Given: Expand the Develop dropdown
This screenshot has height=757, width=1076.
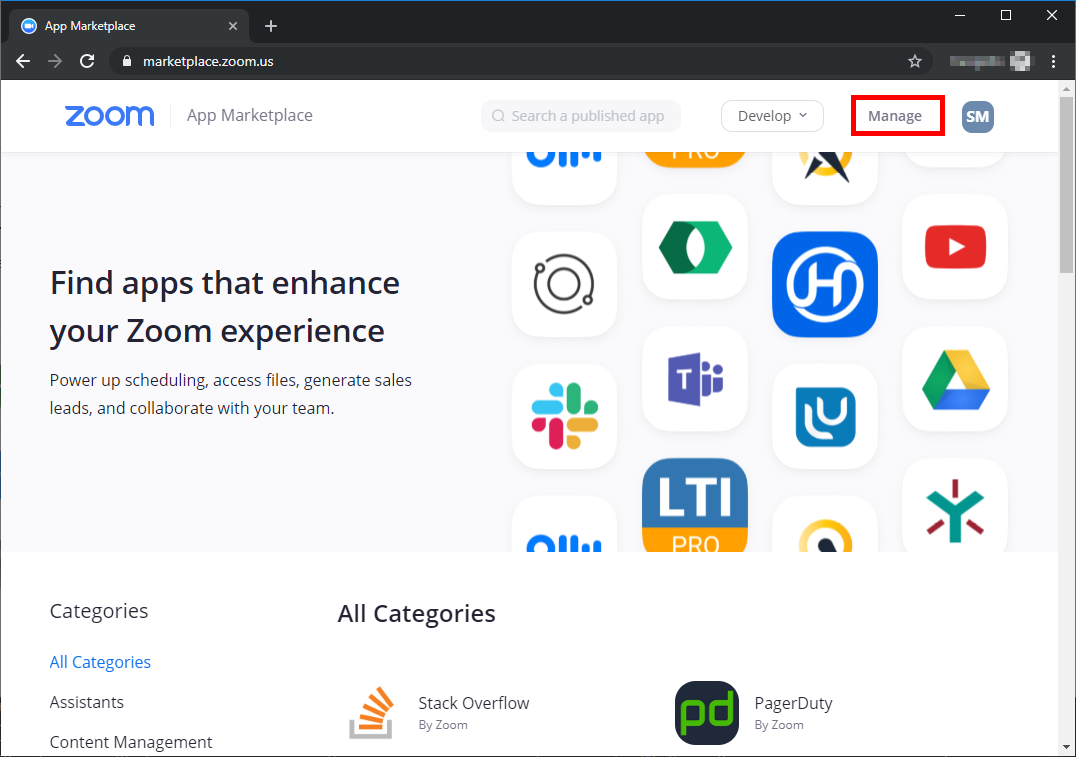Looking at the screenshot, I should click(x=772, y=116).
